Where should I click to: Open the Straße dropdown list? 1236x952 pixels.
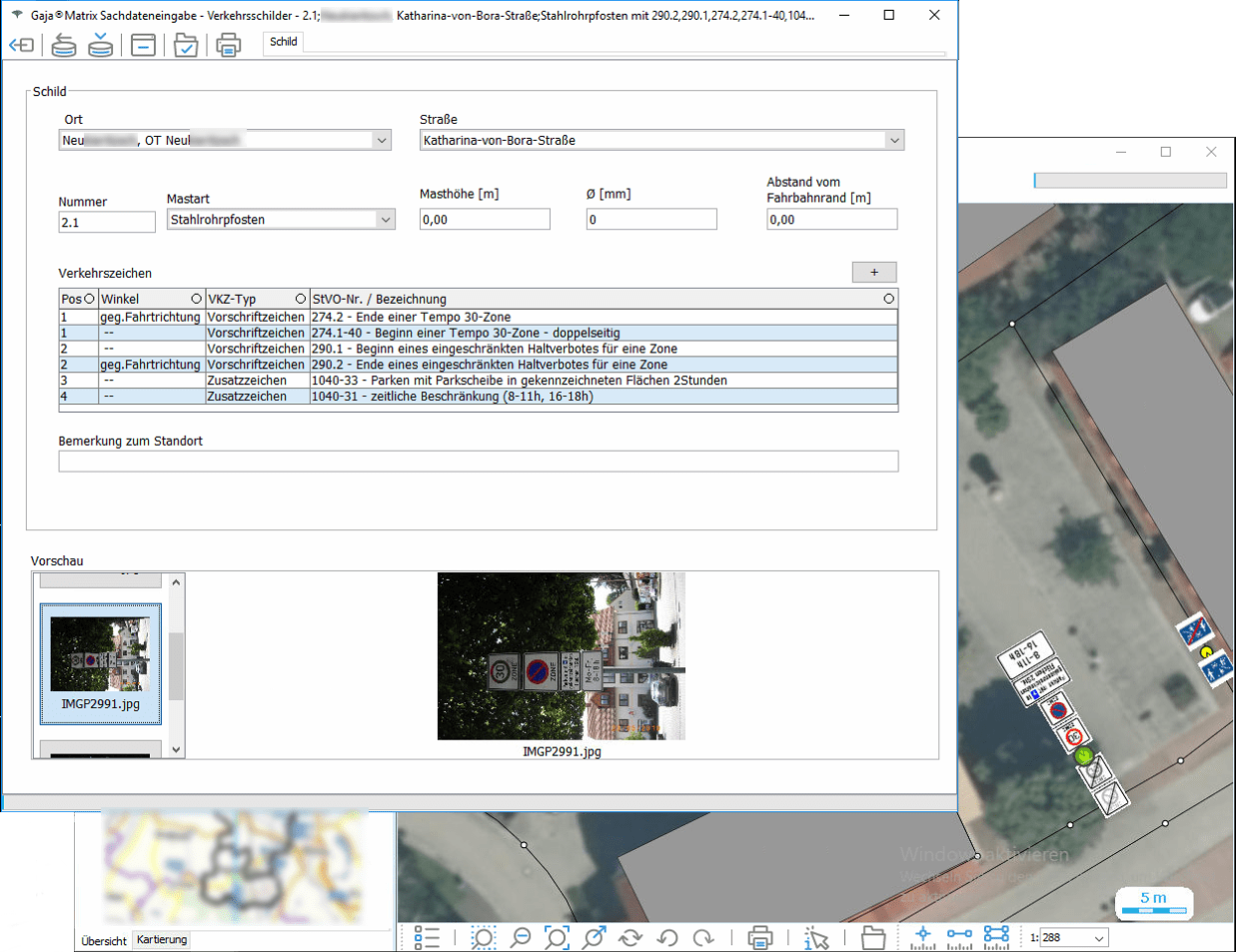pos(894,141)
